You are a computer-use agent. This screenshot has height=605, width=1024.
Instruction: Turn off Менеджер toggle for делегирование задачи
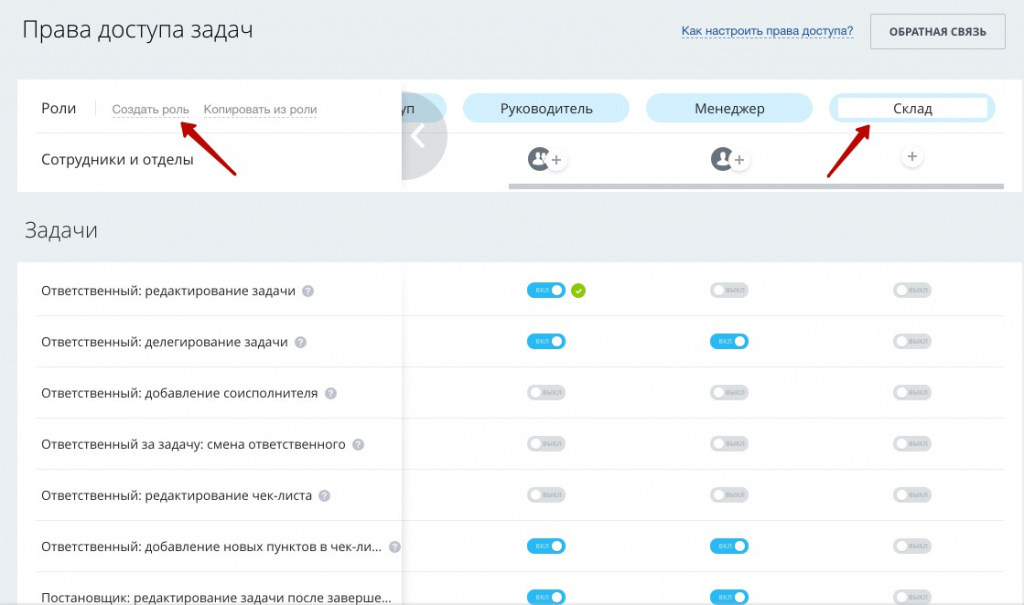click(729, 342)
